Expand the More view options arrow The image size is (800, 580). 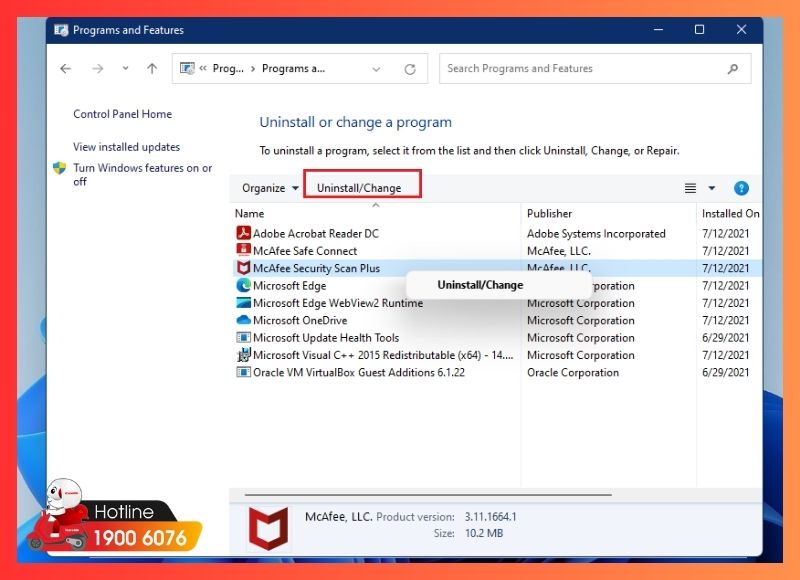tap(712, 188)
